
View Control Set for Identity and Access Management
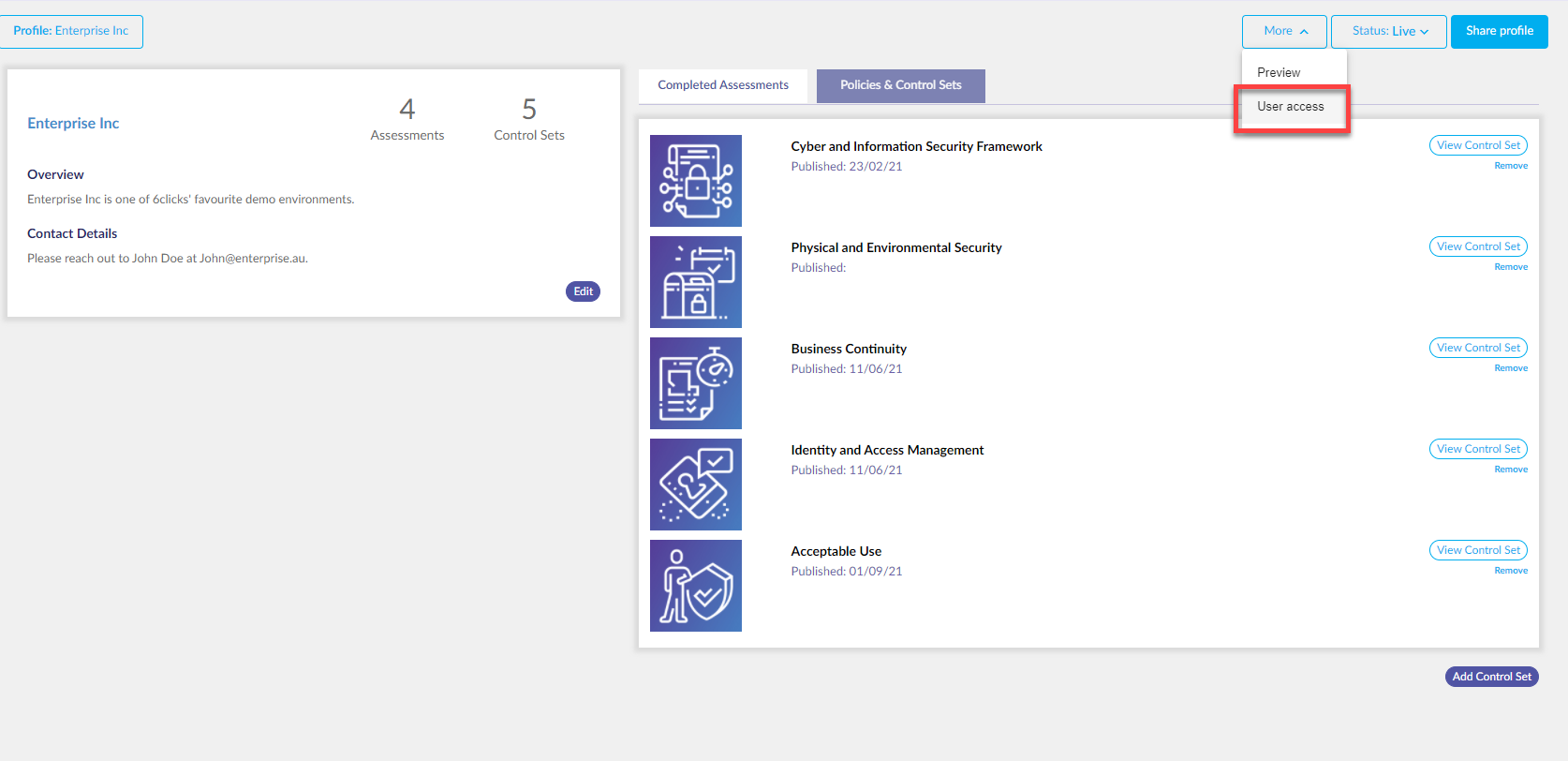point(1479,449)
